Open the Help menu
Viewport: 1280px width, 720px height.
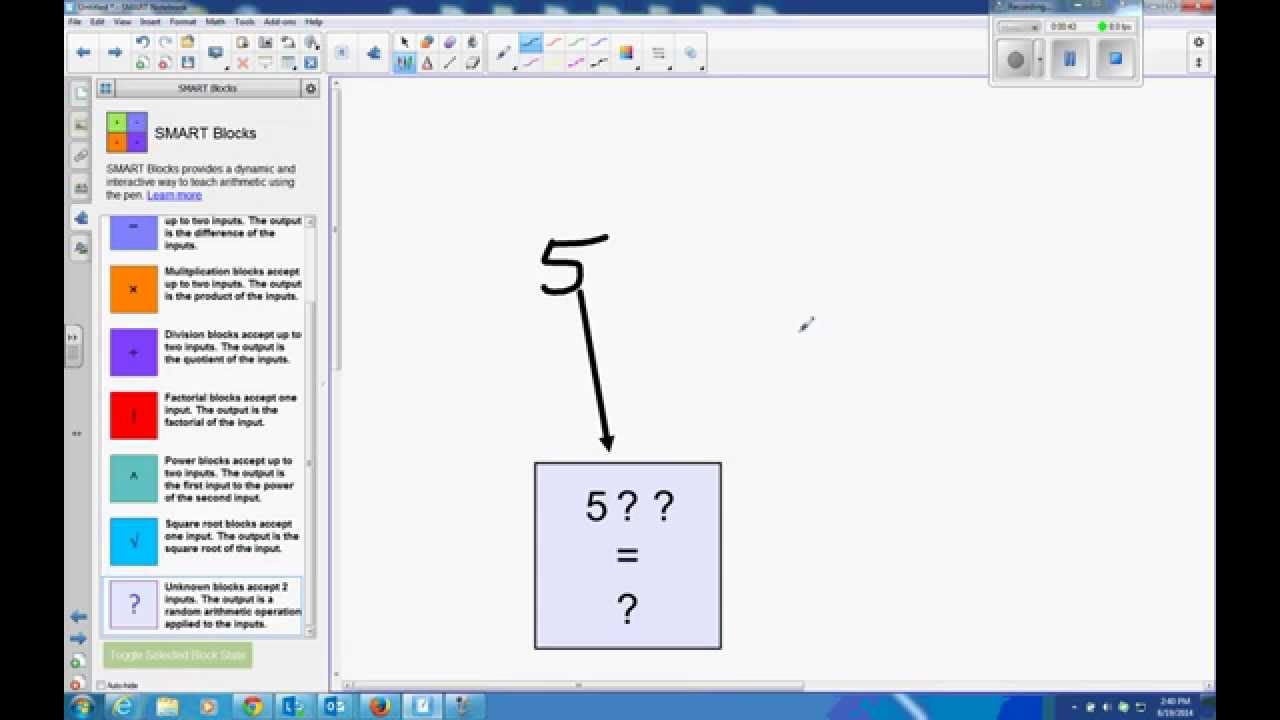[313, 21]
